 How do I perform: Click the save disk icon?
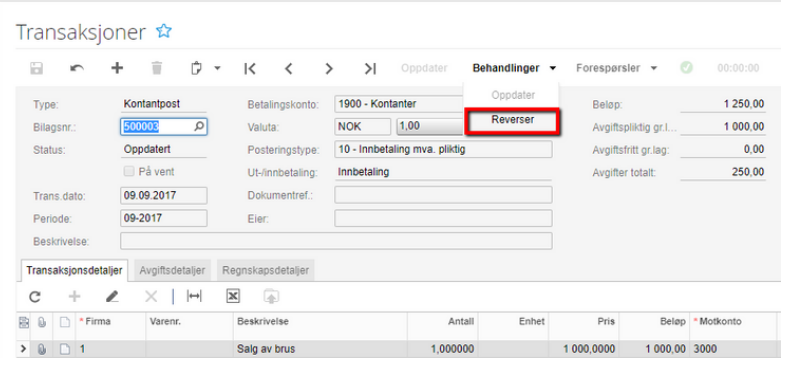[37, 68]
